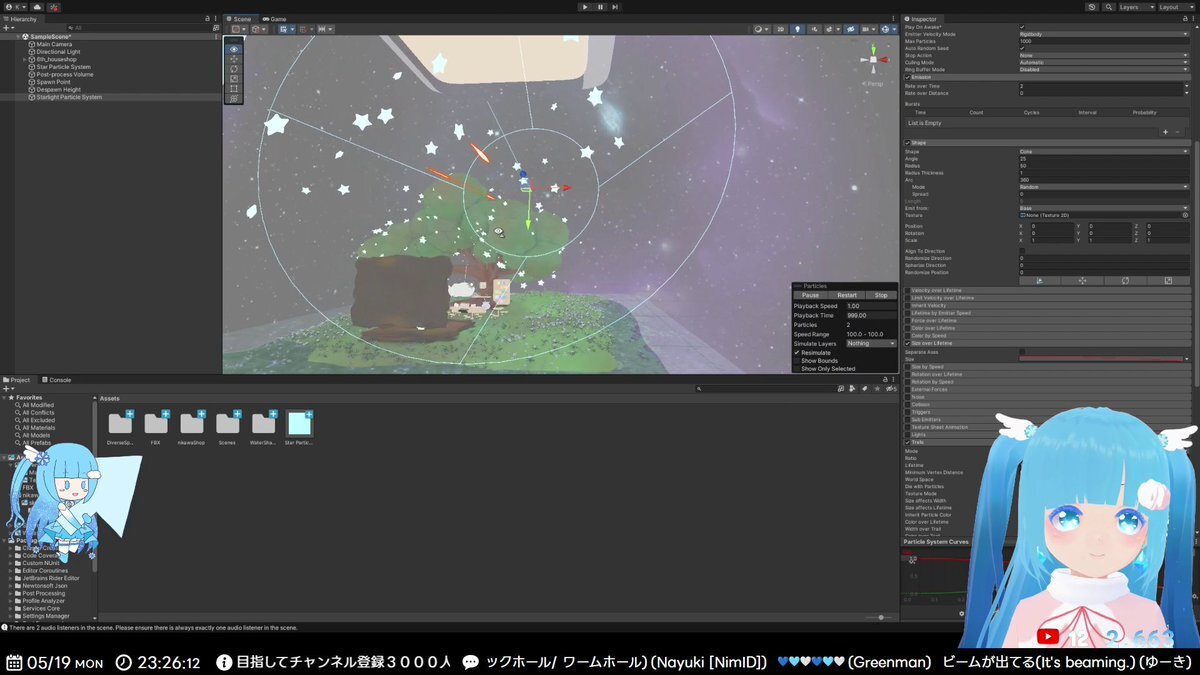Select the Scale tool in scene overlay
This screenshot has height=675, width=1200.
pyautogui.click(x=234, y=79)
